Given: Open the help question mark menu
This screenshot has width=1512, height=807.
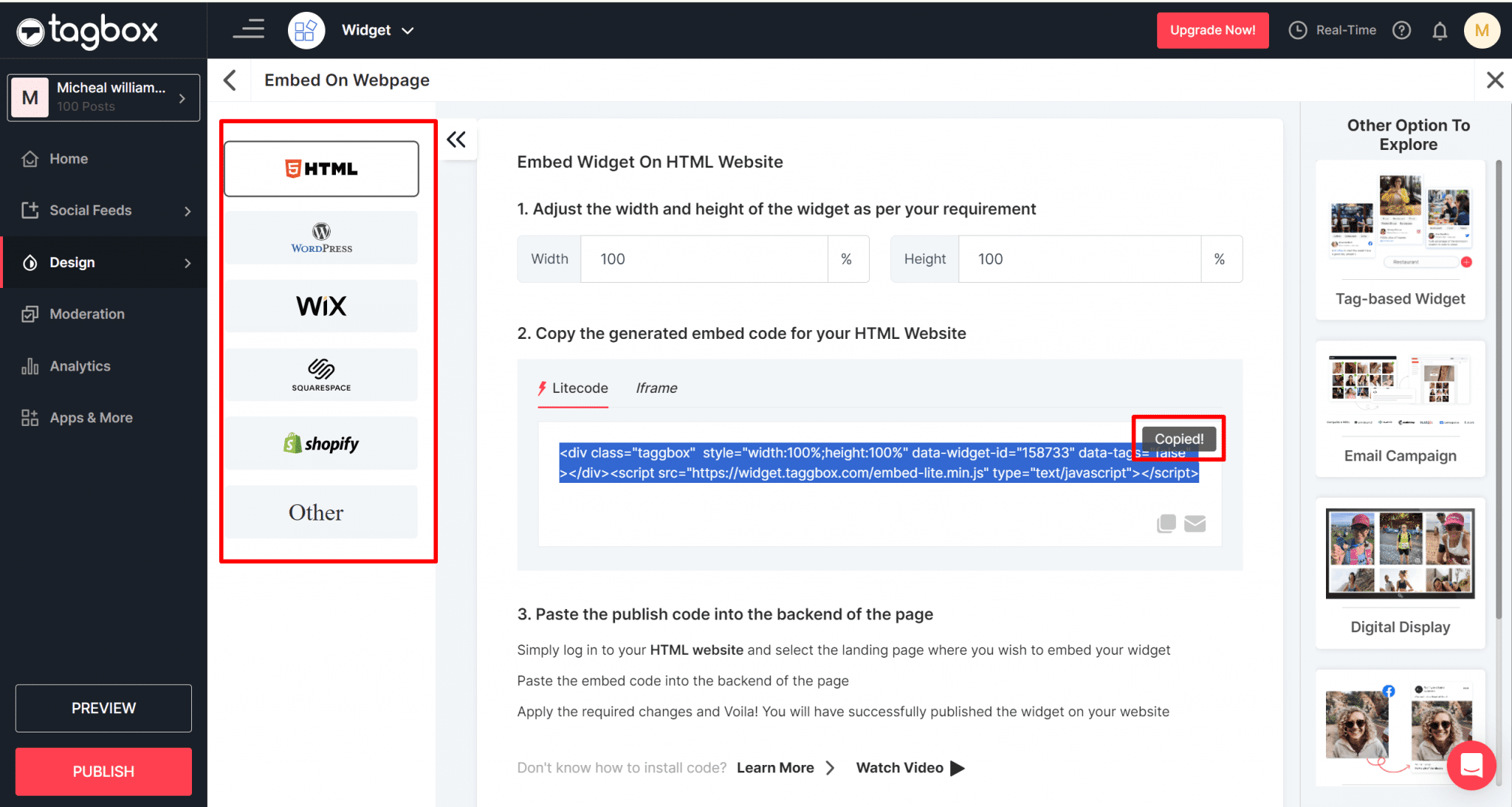Looking at the screenshot, I should [1402, 30].
